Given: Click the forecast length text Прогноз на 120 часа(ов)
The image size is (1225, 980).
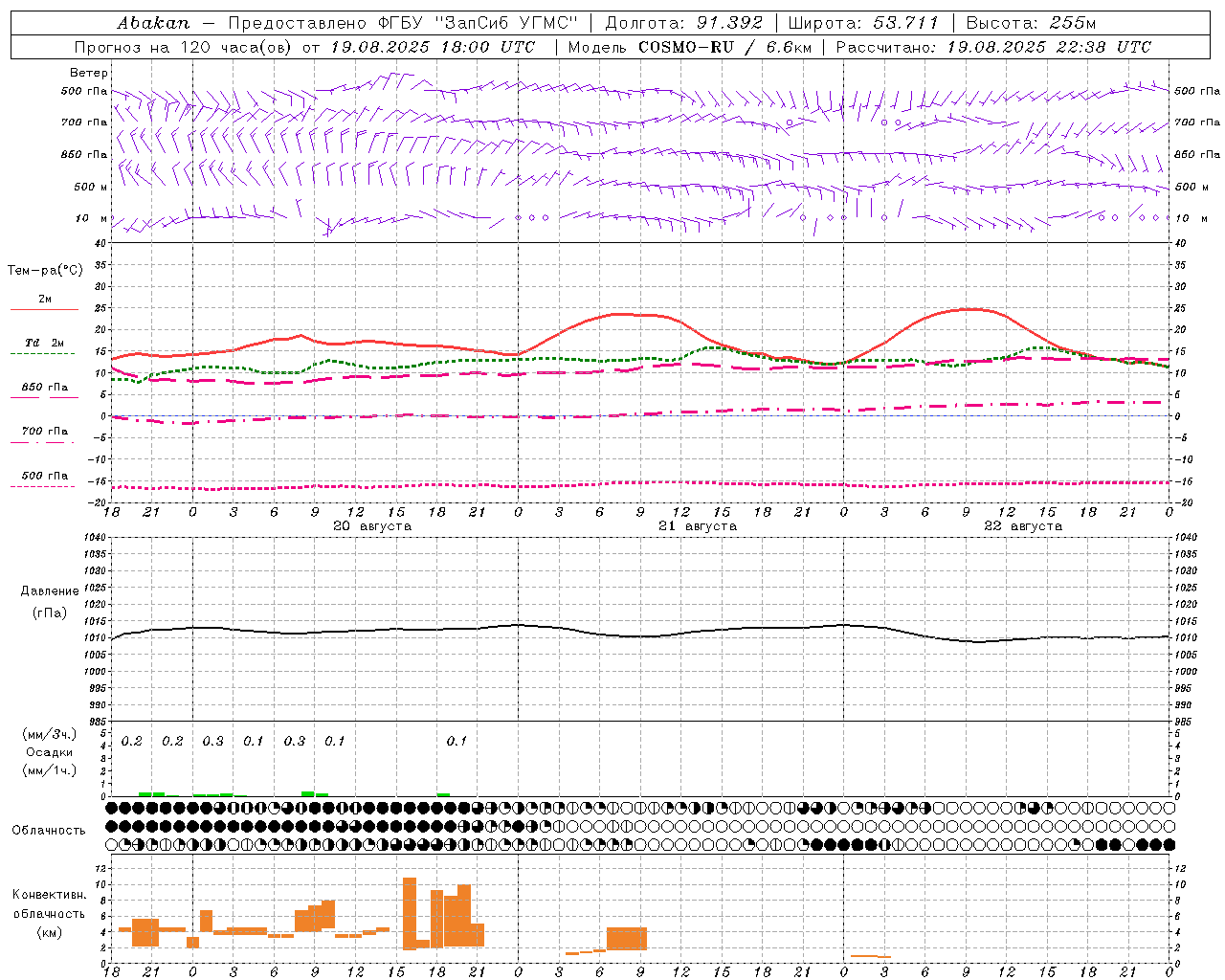Looking at the screenshot, I should pos(184,47).
